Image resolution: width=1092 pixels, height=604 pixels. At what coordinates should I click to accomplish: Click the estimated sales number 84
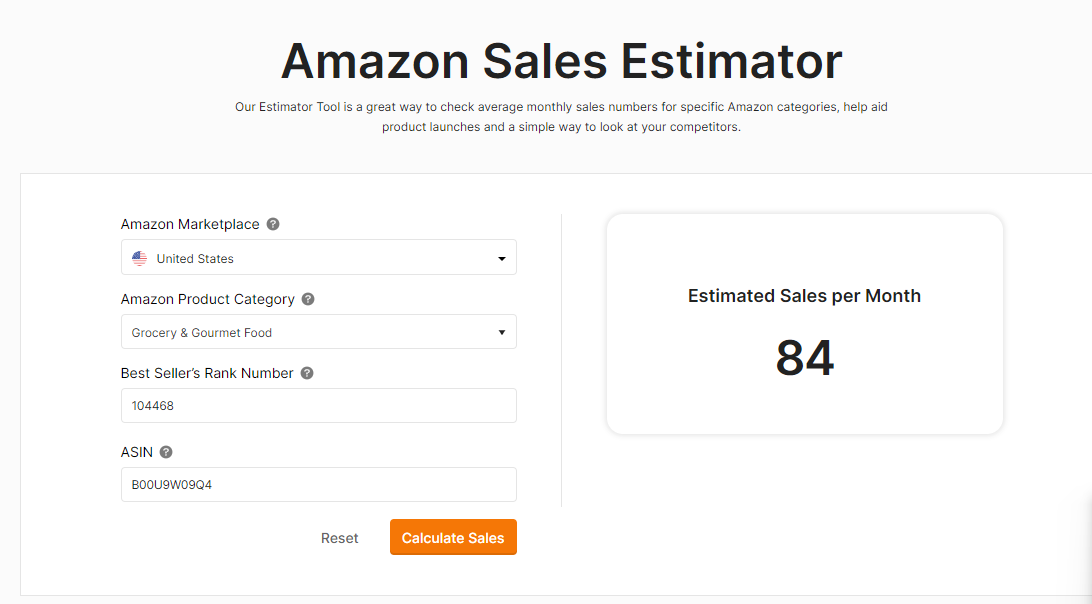[x=804, y=358]
